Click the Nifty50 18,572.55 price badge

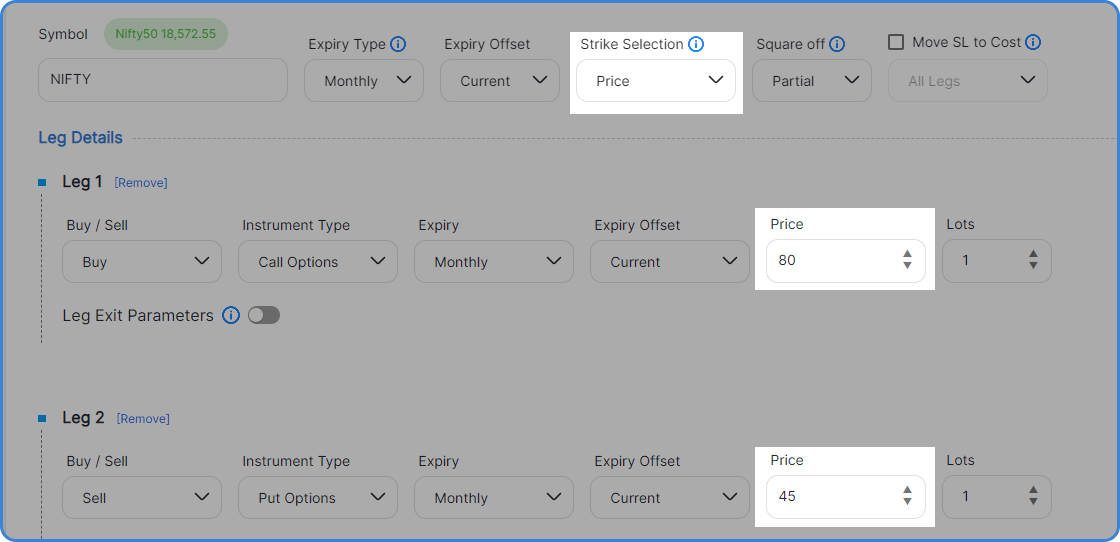tap(166, 34)
